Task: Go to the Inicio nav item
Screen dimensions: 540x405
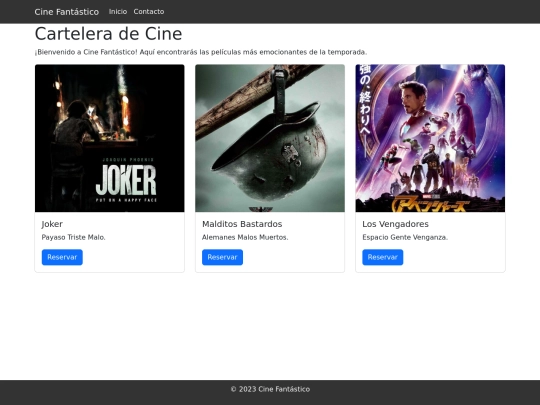Action: tap(118, 12)
